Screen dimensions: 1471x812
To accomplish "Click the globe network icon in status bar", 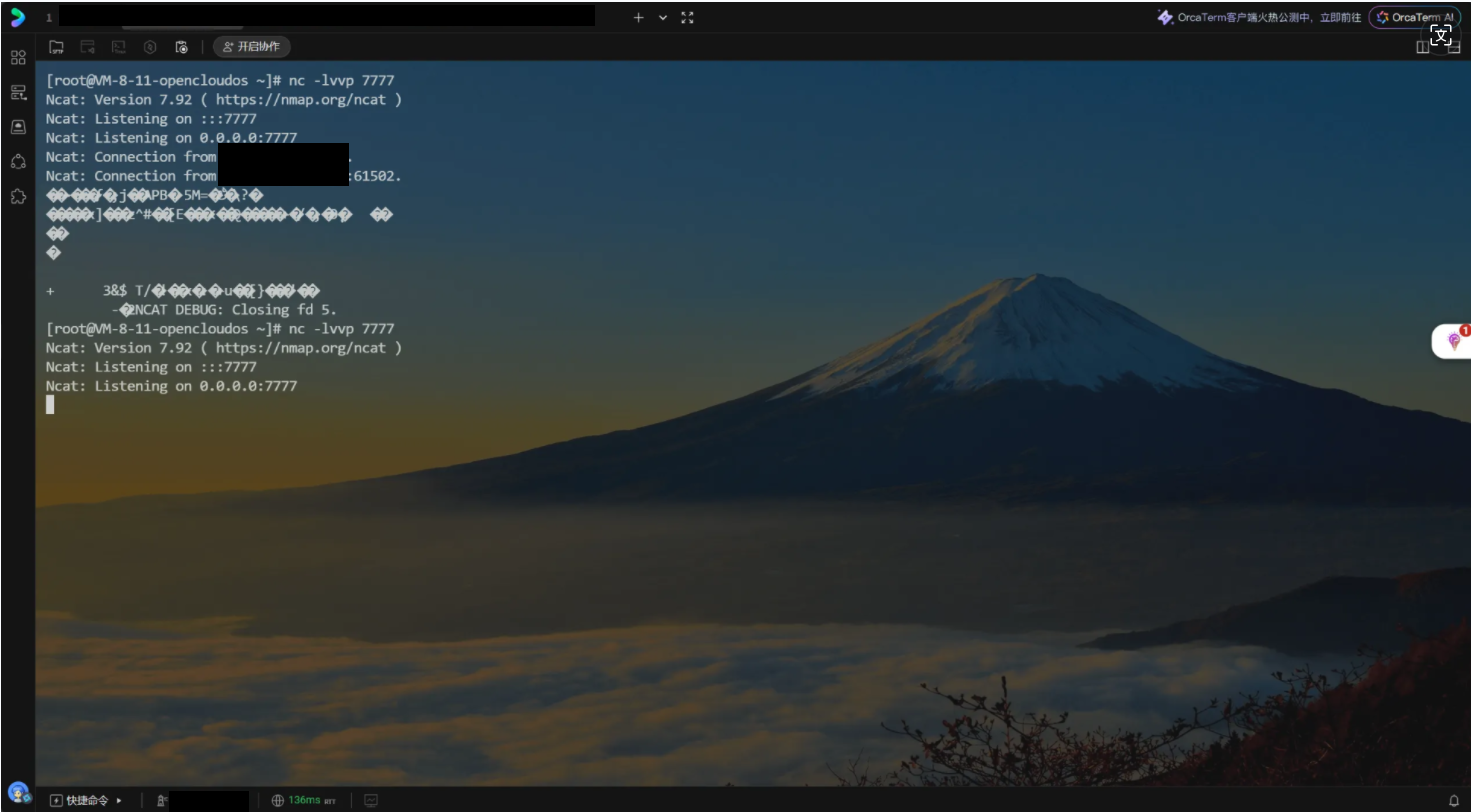I will tap(278, 800).
